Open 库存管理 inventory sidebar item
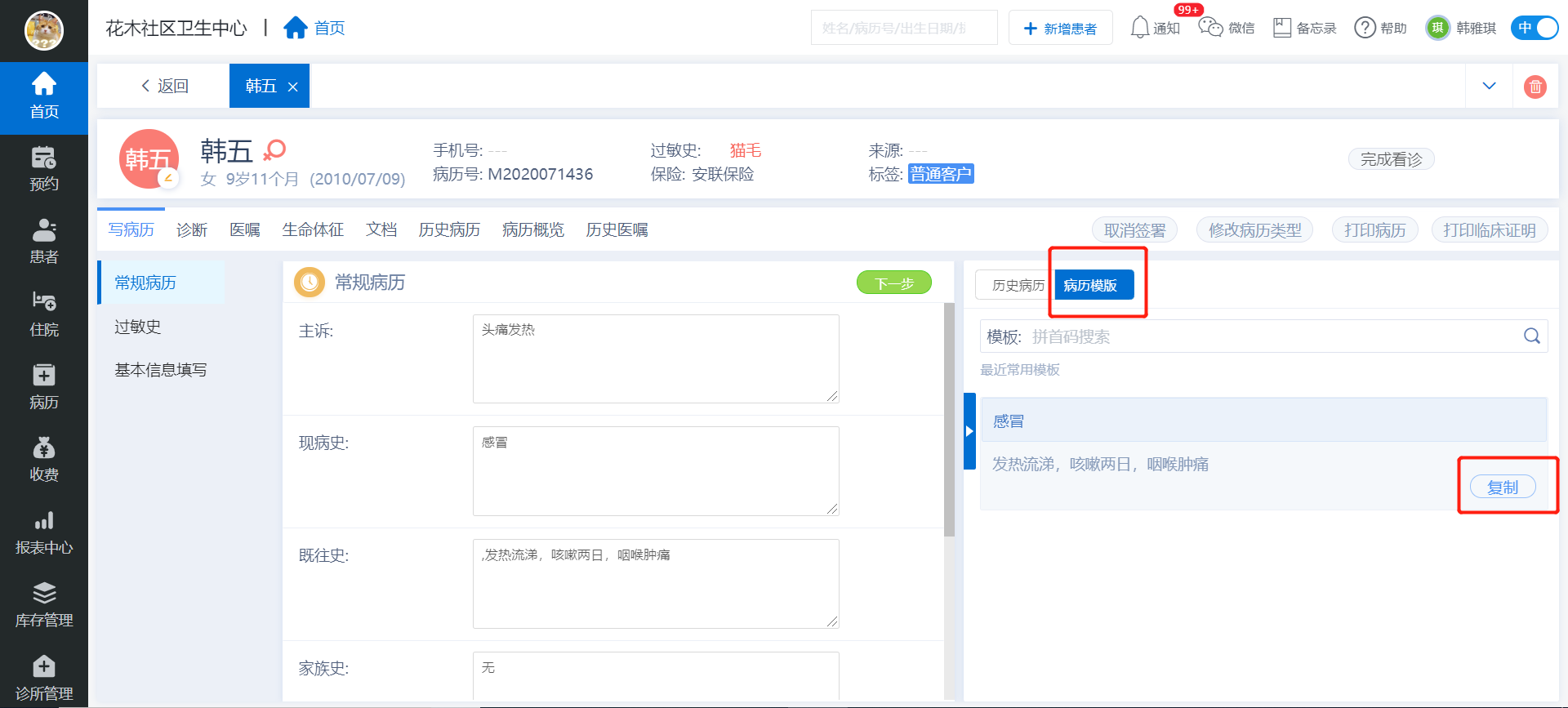 pos(44,606)
